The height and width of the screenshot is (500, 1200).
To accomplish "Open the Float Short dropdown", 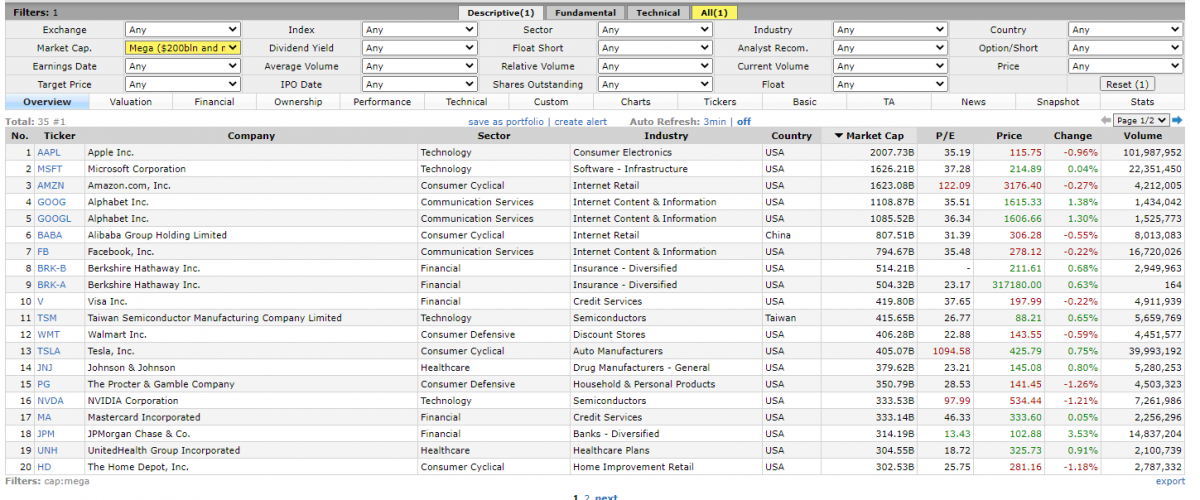I will click(655, 48).
